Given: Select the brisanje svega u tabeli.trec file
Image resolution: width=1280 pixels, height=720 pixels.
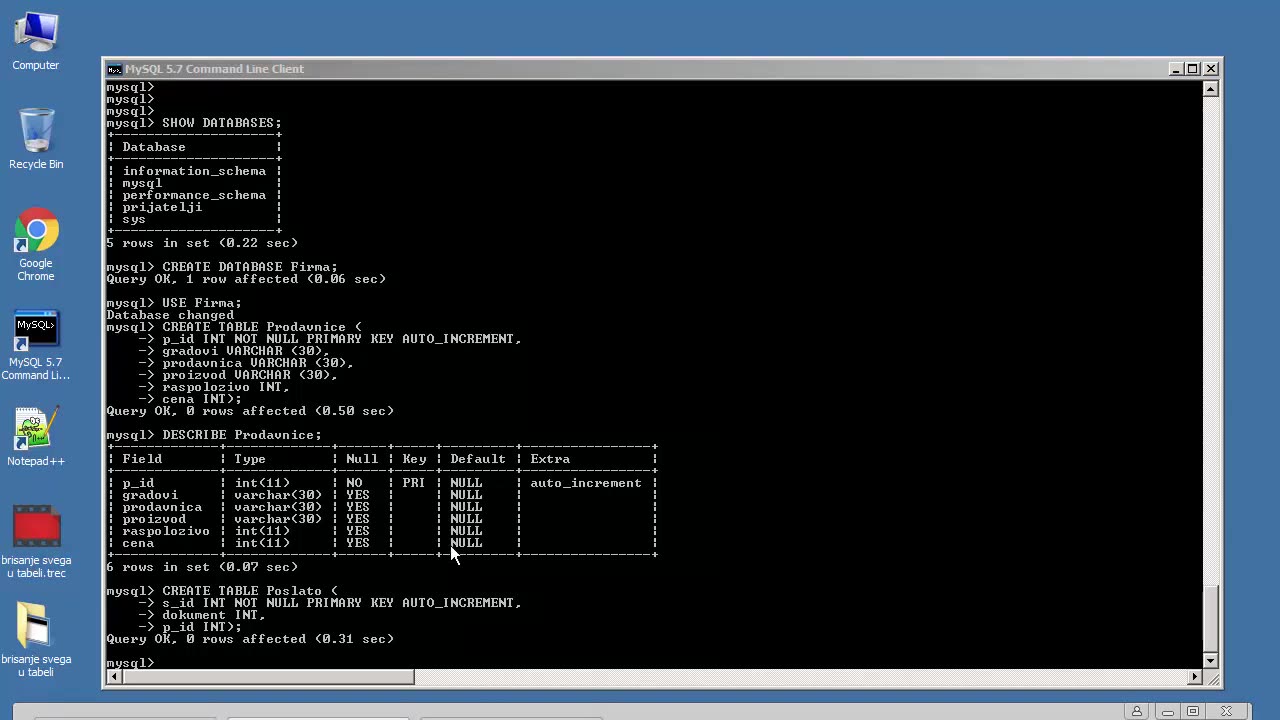Looking at the screenshot, I should (x=36, y=542).
